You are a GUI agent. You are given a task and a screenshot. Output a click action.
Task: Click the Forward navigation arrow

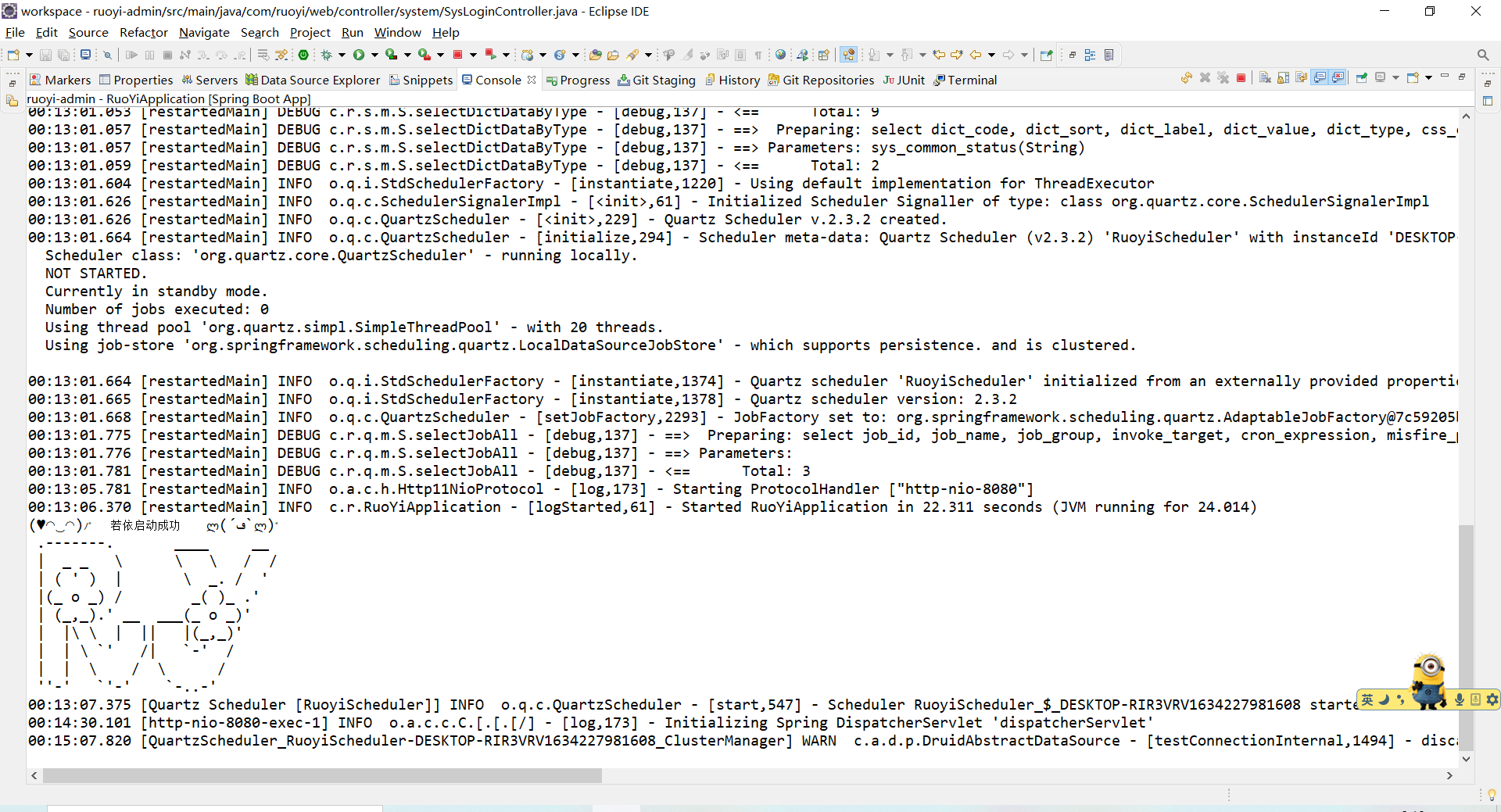coord(1008,55)
